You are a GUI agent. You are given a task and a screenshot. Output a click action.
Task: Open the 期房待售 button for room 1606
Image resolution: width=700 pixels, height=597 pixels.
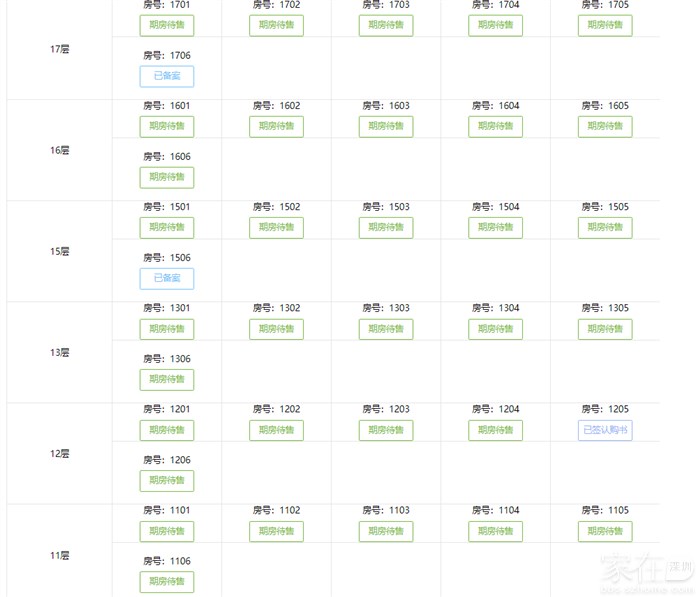(x=166, y=177)
